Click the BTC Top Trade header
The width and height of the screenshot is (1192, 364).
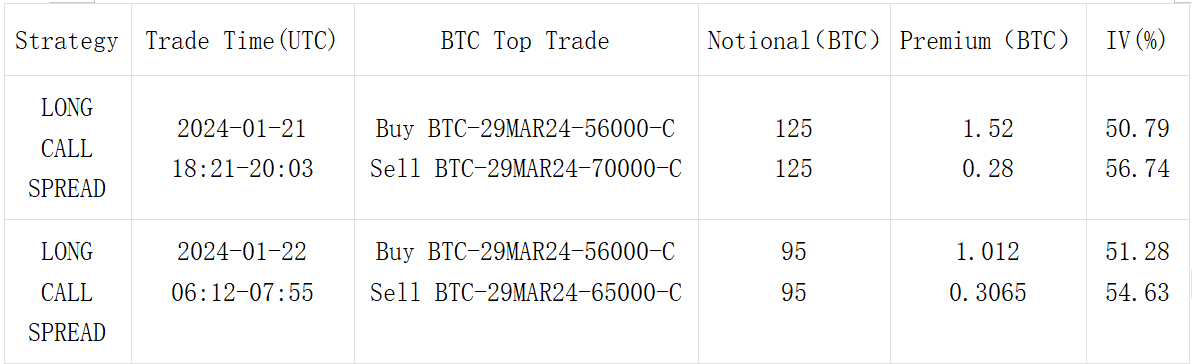point(525,41)
